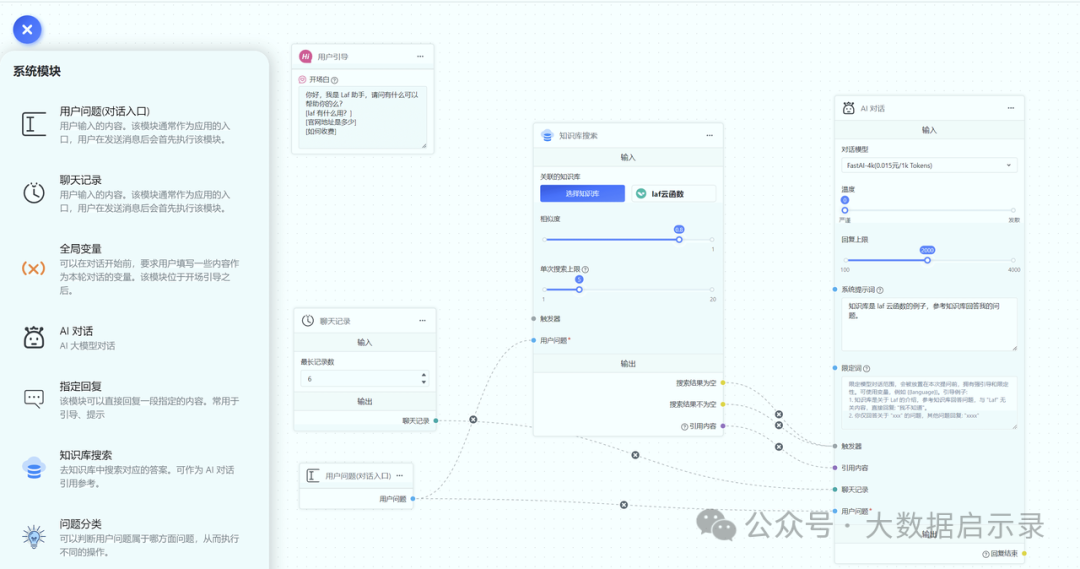This screenshot has width=1080, height=569.
Task: Click 用户问题 input handle on AI 对话
Action: 835,511
